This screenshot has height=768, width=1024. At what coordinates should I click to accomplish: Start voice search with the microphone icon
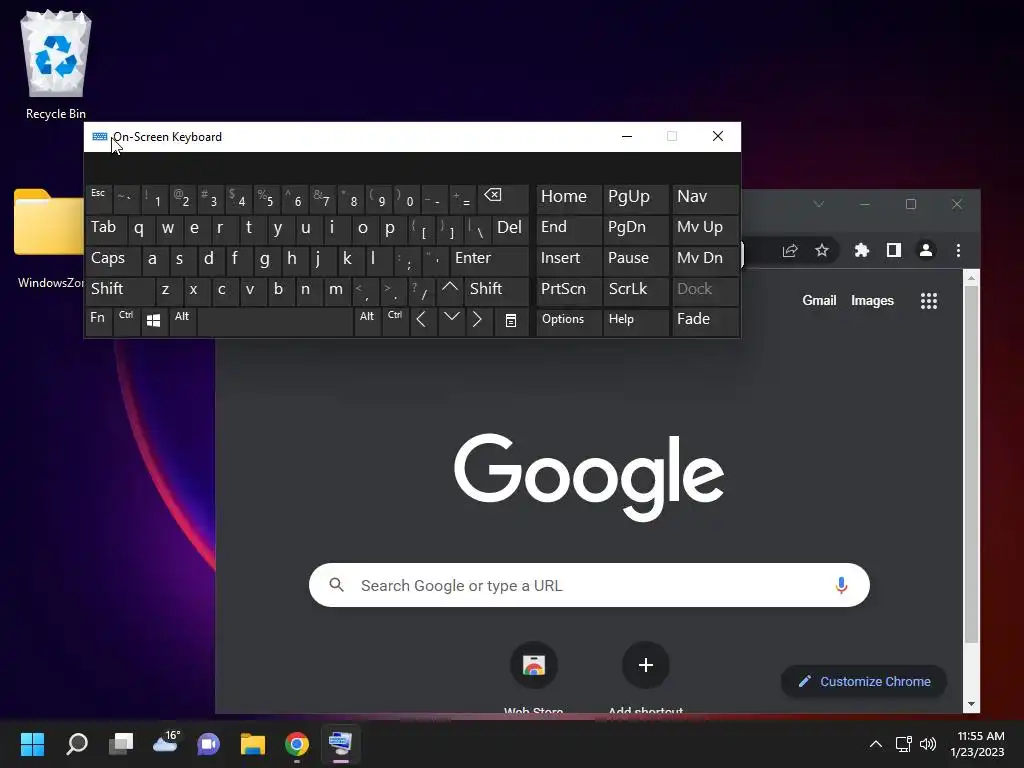(841, 585)
